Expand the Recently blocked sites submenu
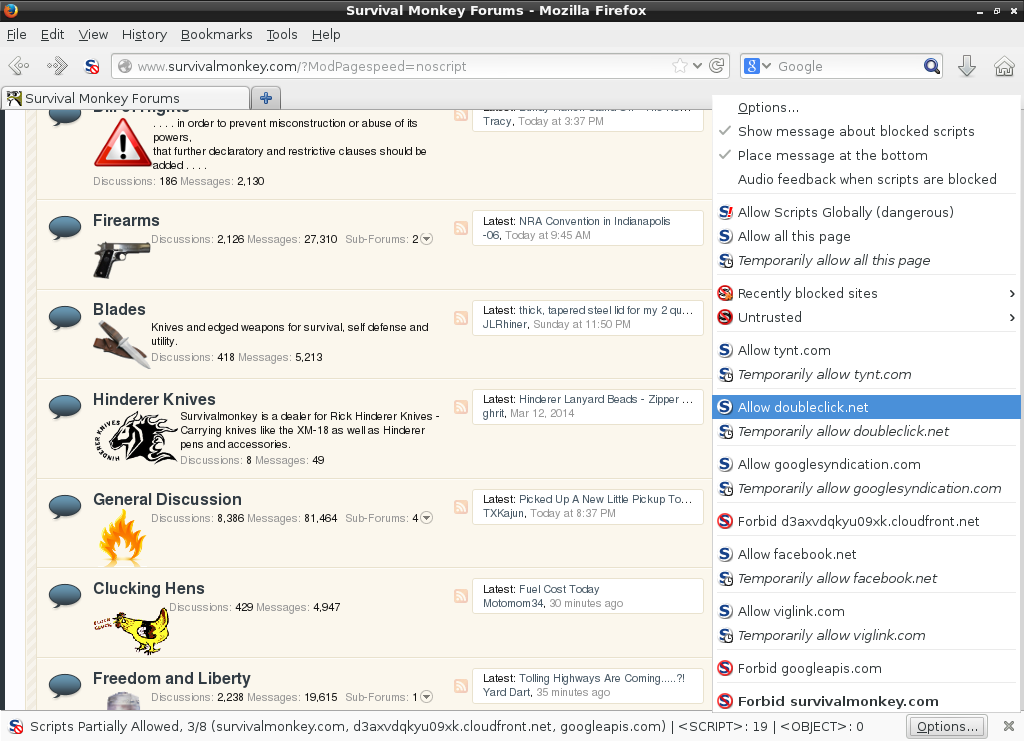Screen dimensions: 1024x742 [x=867, y=293]
